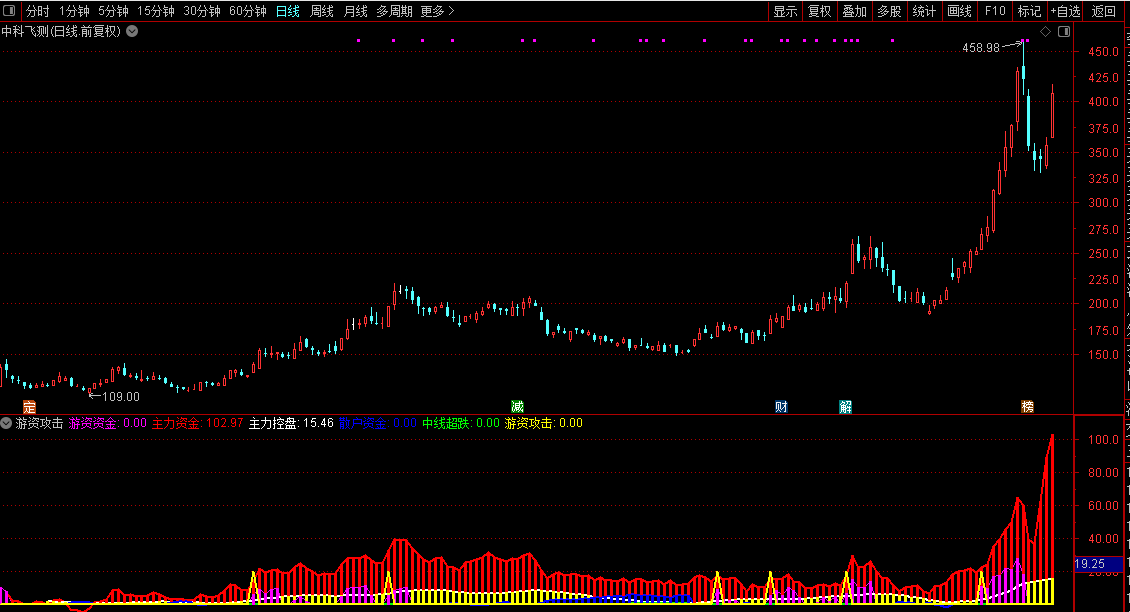Open the 多周期 multi-period view

(x=394, y=11)
